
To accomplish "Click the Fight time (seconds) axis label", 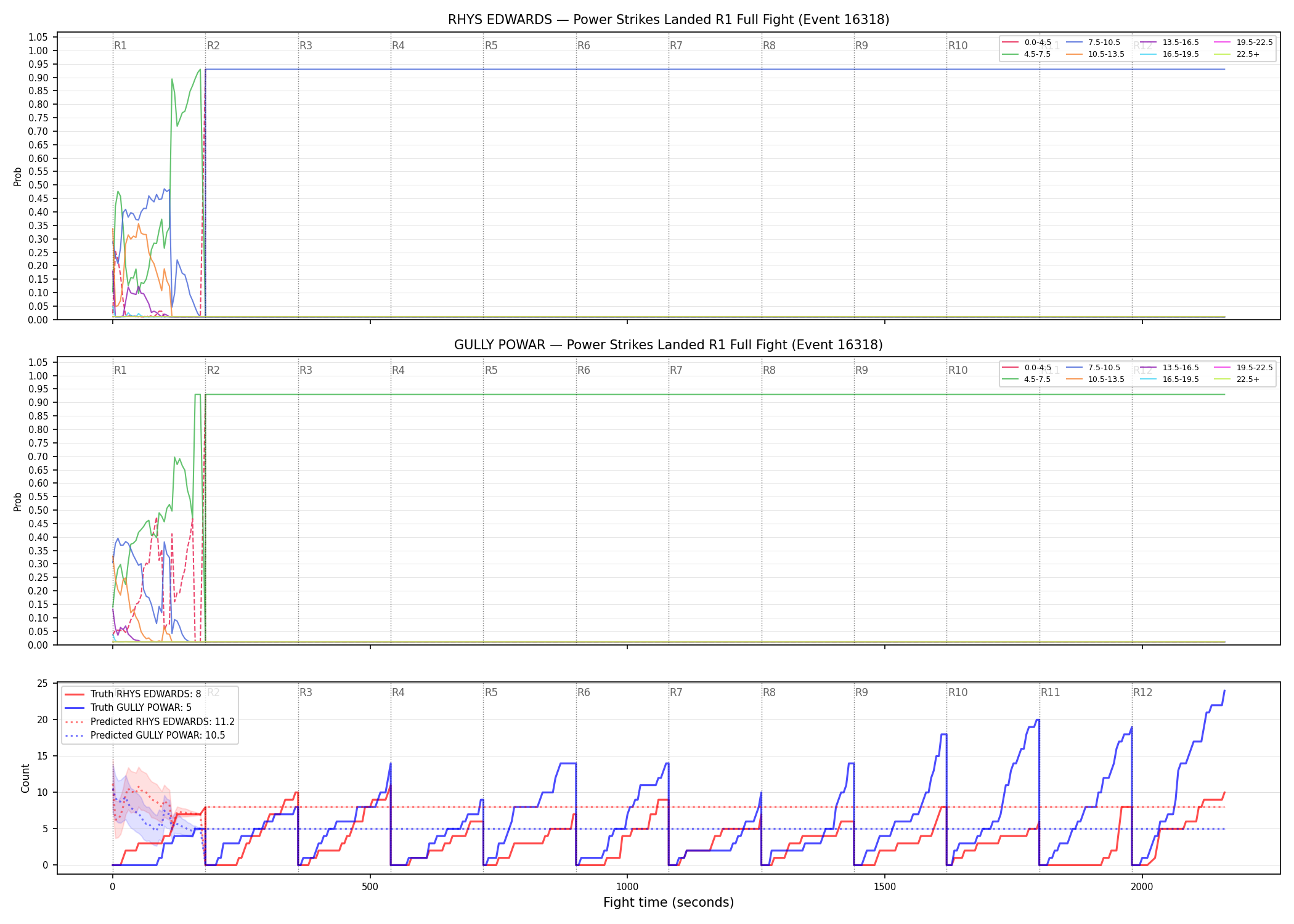I will 669,902.
